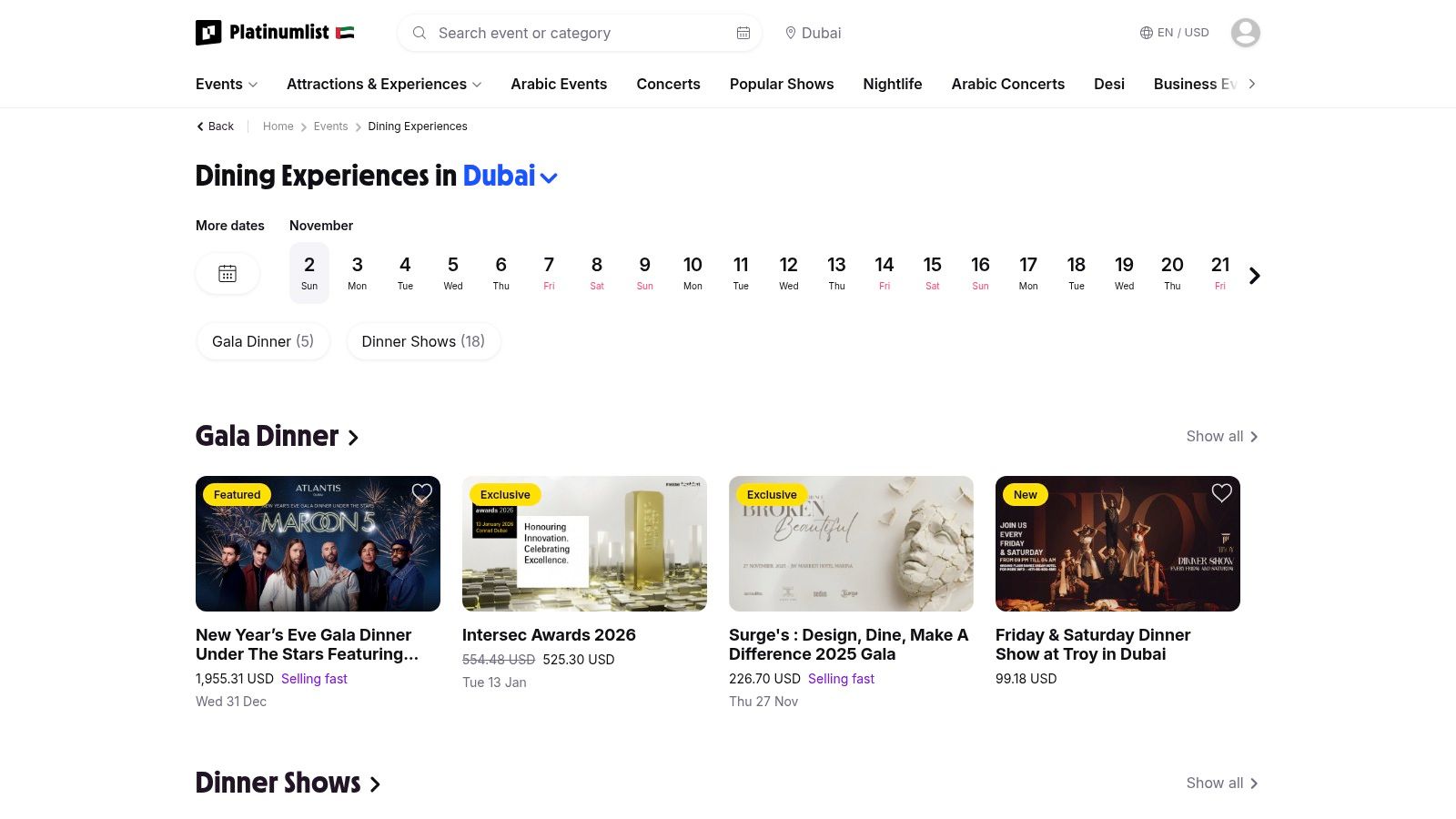Expand Attractions & Experiences dropdown

pos(384,84)
